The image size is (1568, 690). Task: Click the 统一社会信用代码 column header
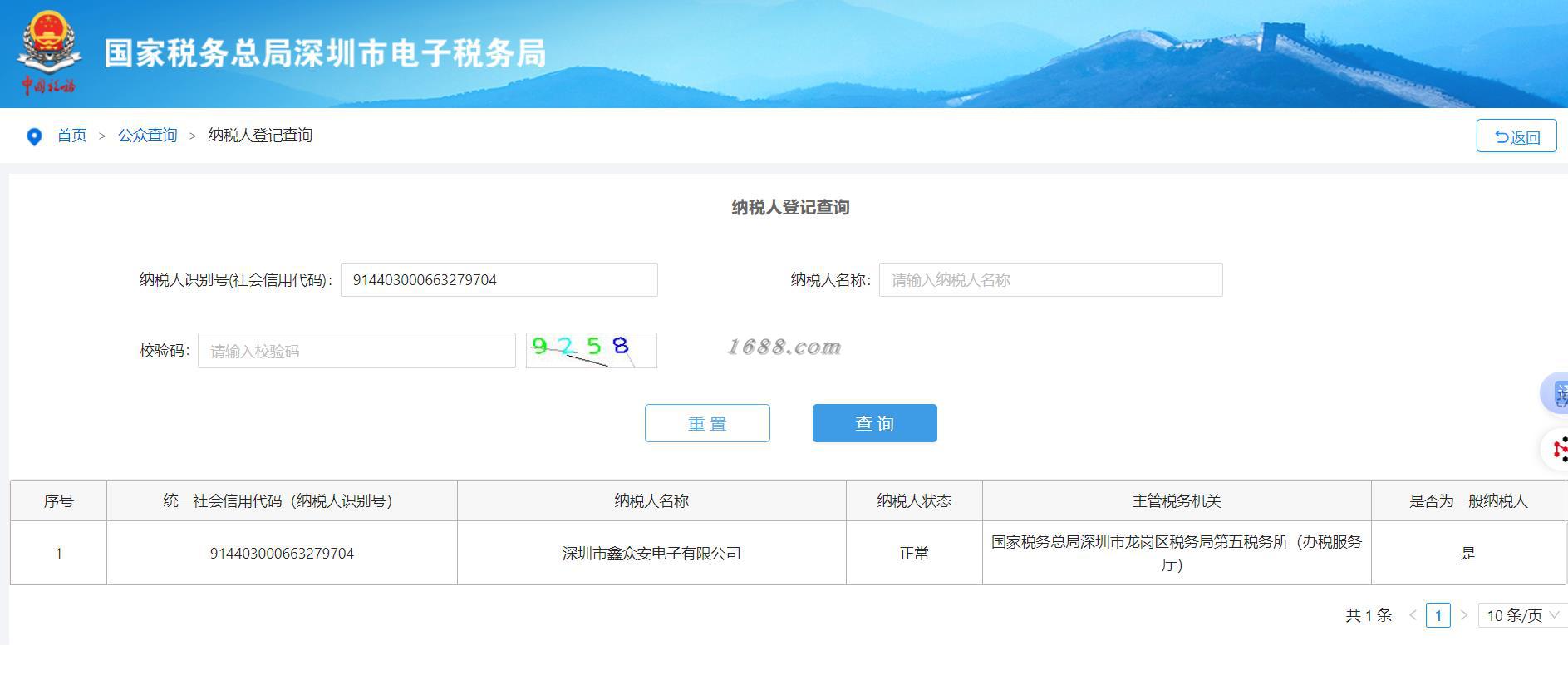coord(282,500)
